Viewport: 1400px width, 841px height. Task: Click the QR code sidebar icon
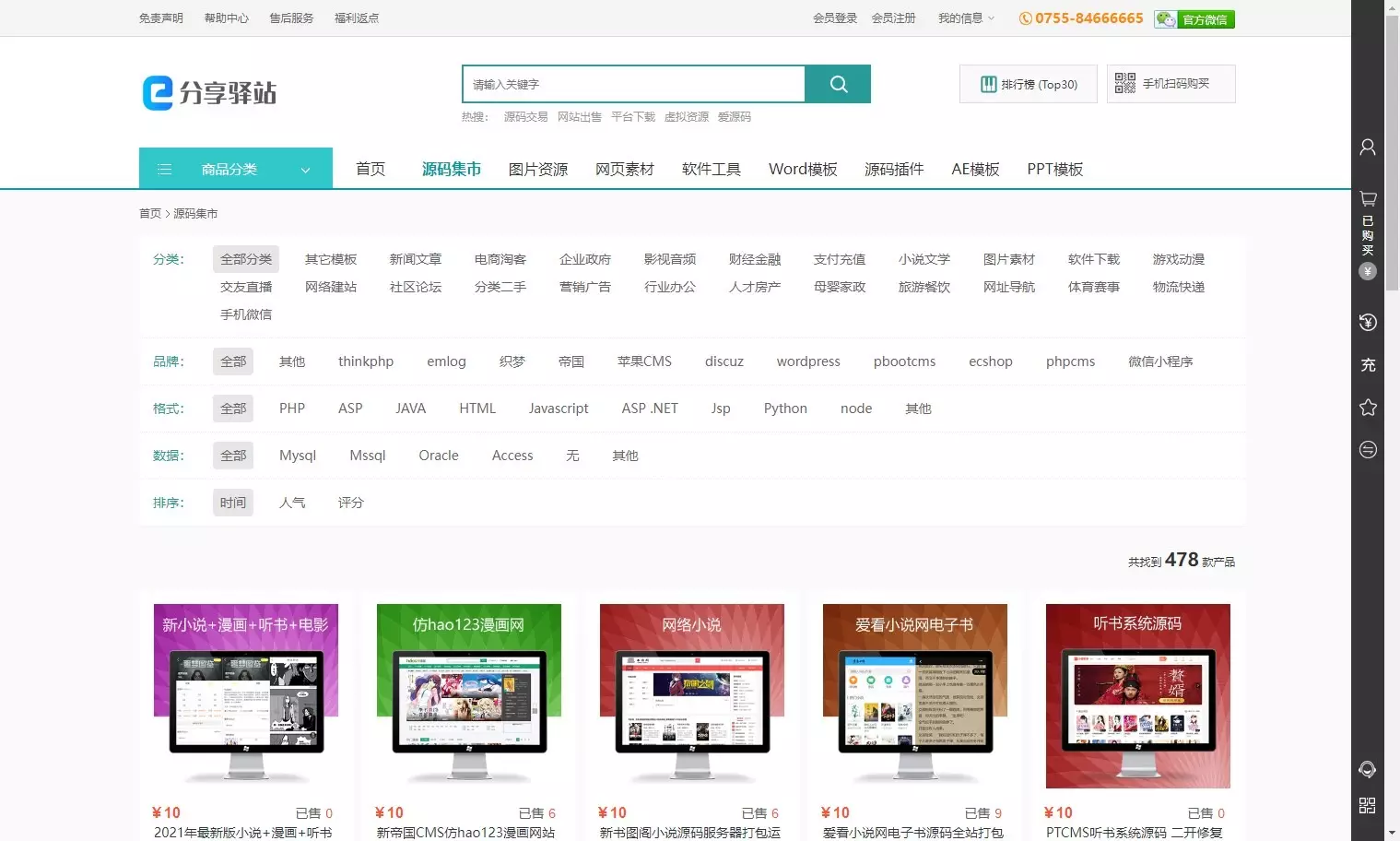pyautogui.click(x=1368, y=806)
